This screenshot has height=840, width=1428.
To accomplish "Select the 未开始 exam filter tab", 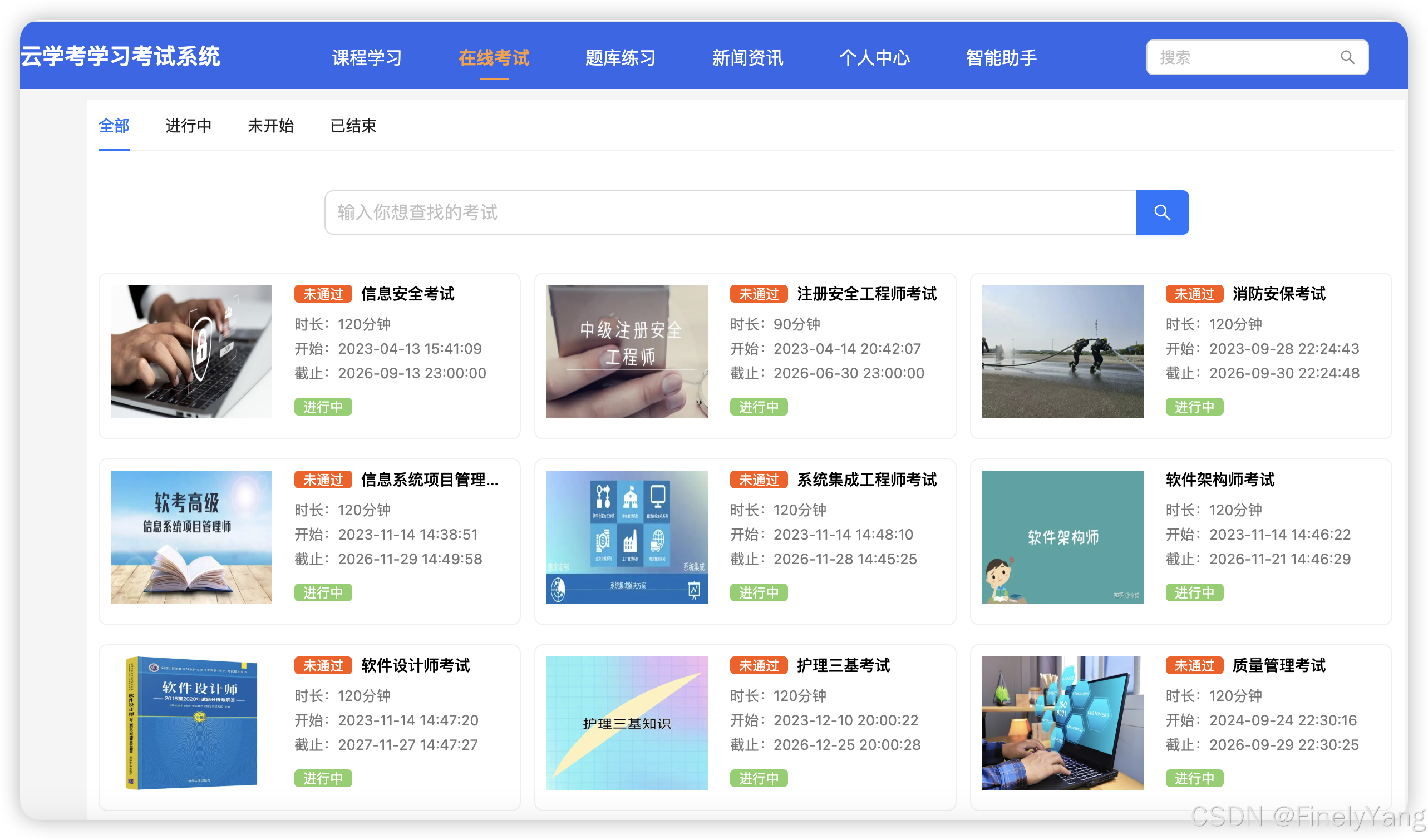I will [270, 126].
